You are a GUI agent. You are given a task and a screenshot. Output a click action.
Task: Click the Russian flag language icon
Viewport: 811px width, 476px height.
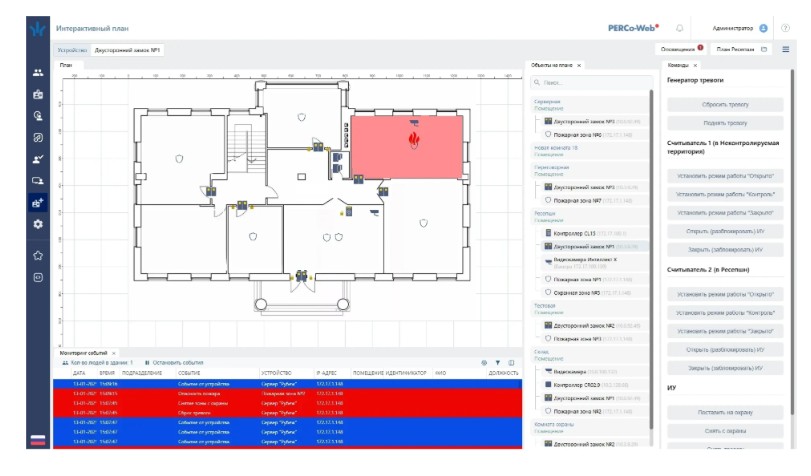pyautogui.click(x=38, y=439)
